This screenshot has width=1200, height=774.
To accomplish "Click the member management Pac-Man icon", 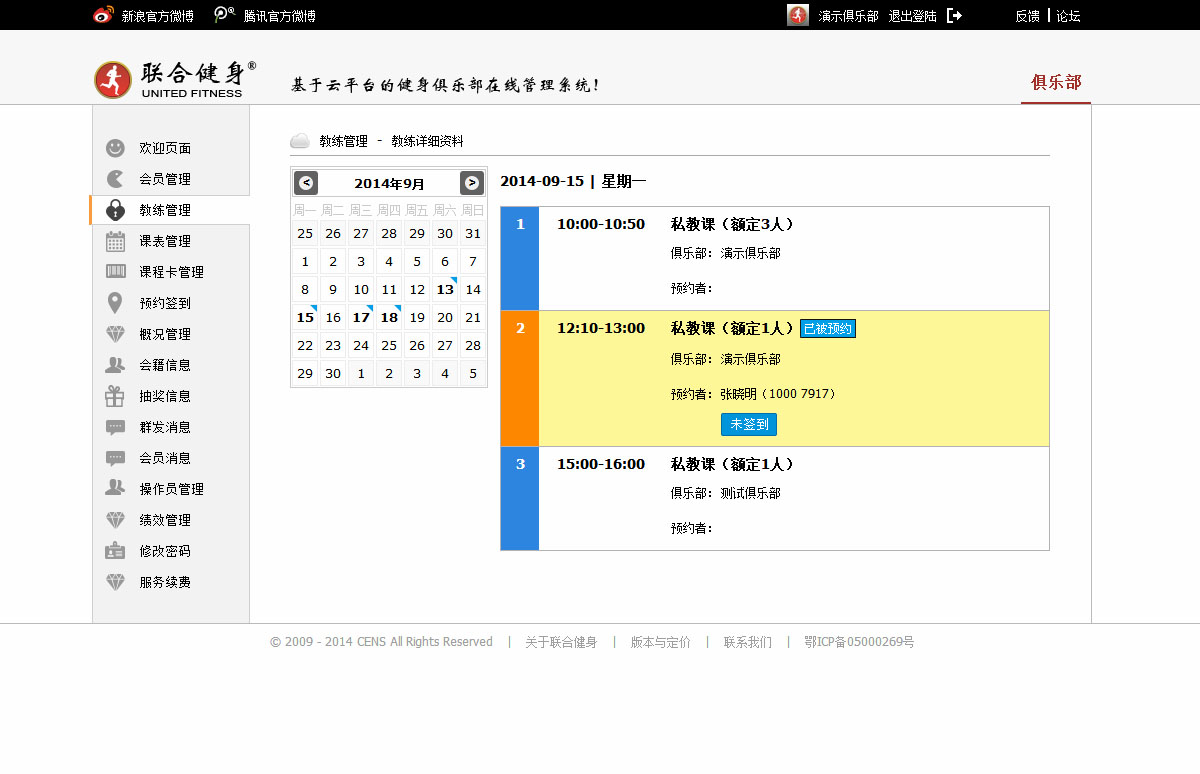I will tap(116, 179).
